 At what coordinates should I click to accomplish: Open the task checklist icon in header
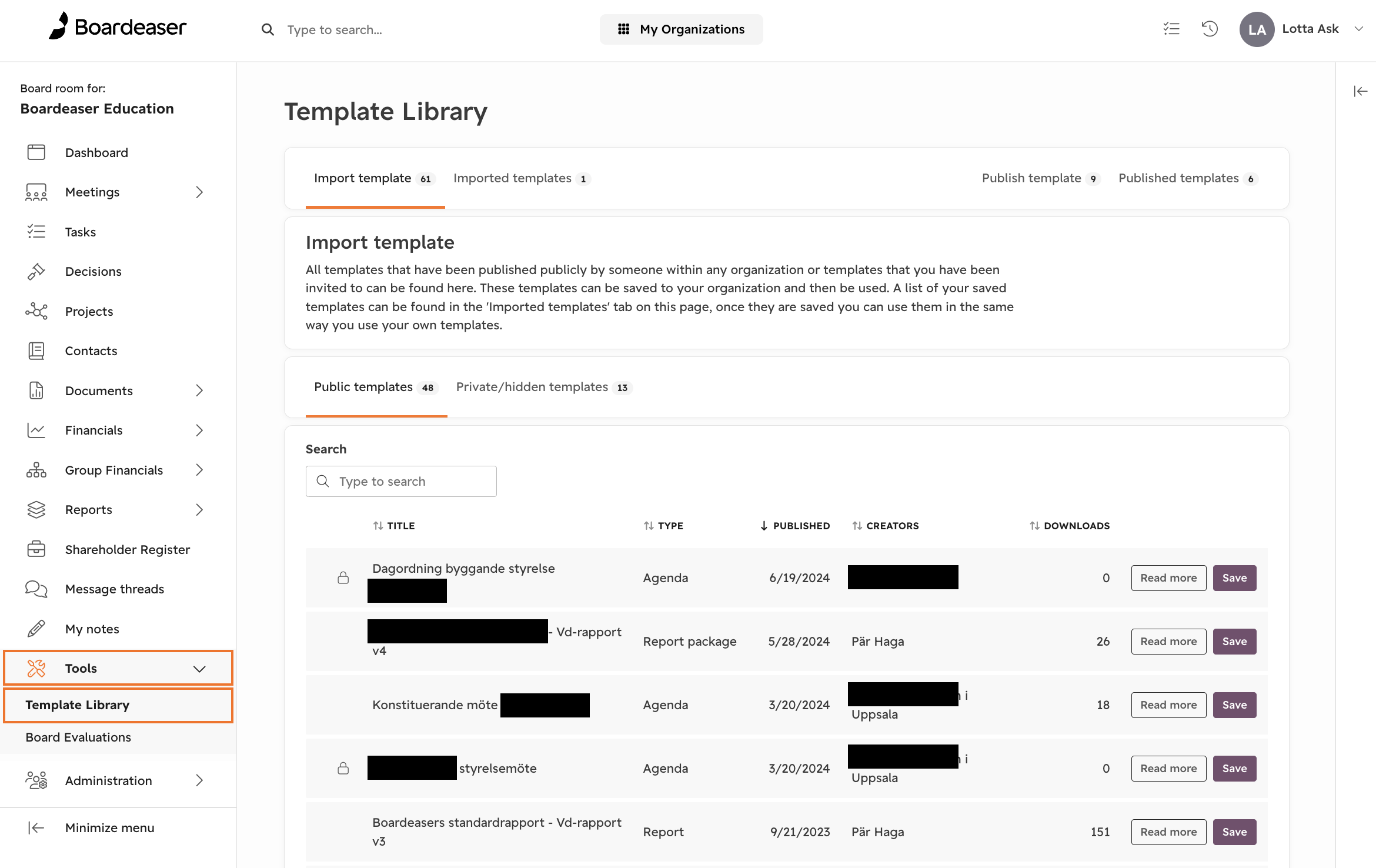pos(1171,29)
